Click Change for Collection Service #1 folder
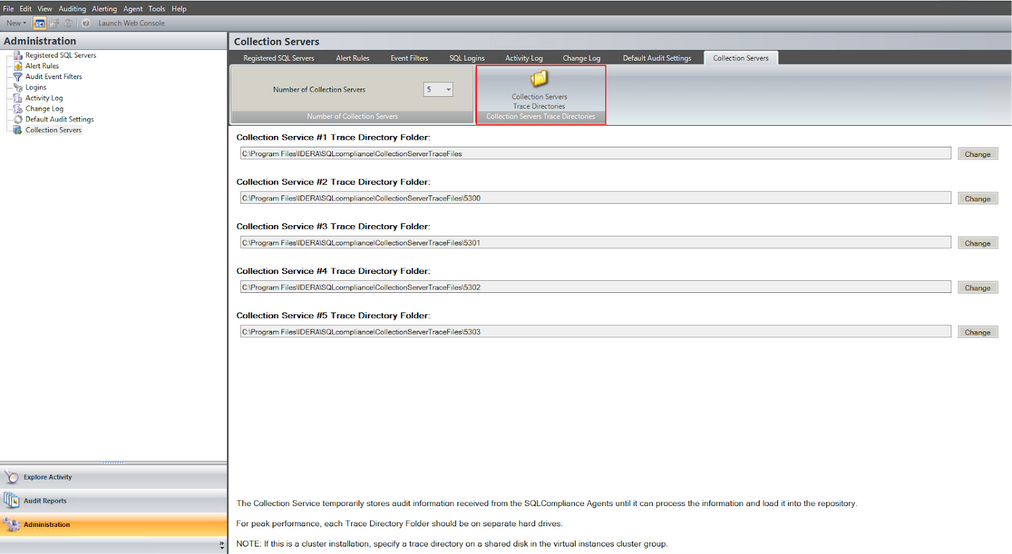 (977, 154)
